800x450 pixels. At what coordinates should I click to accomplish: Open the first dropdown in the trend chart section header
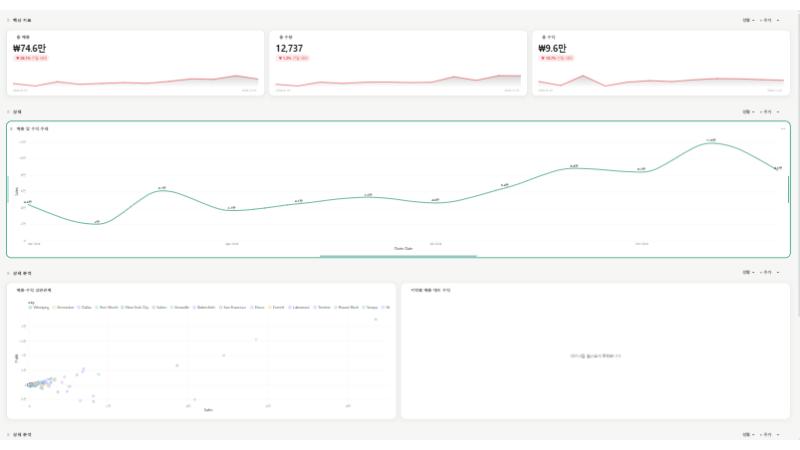click(748, 112)
